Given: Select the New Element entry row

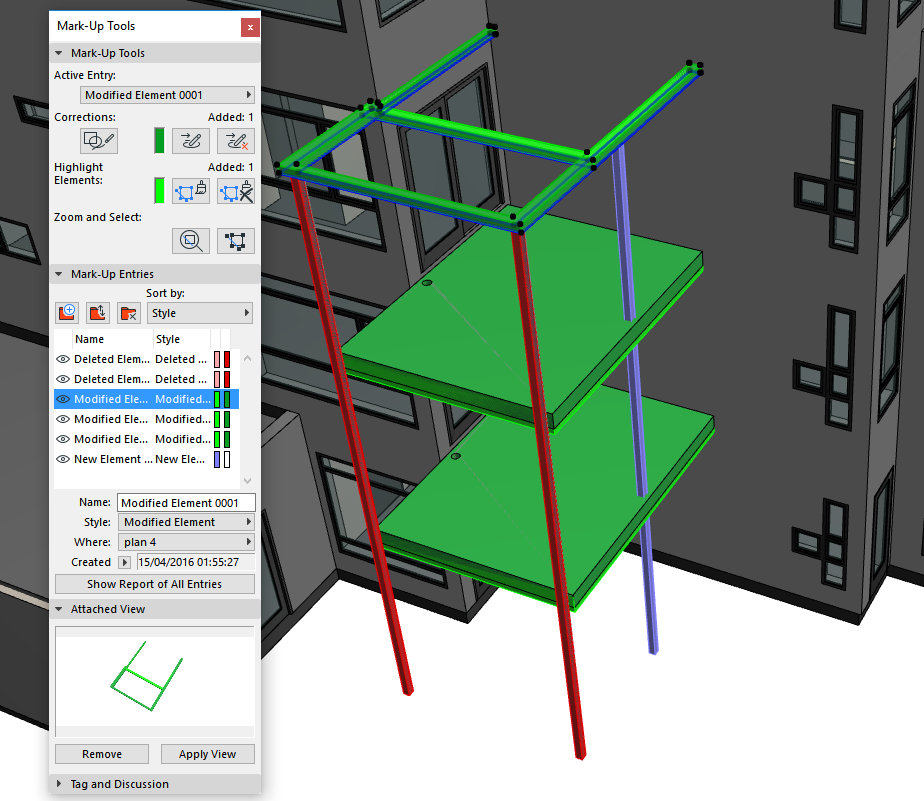Looking at the screenshot, I should tap(146, 459).
